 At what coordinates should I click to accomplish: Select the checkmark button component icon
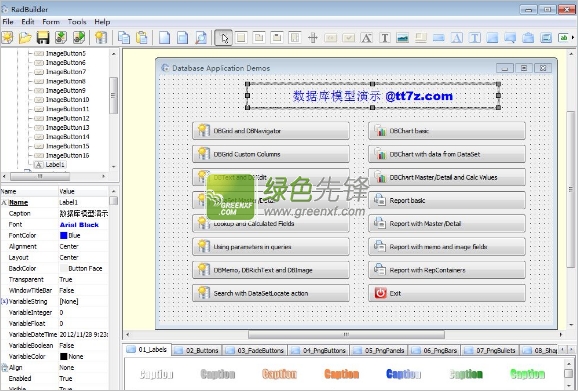pyautogui.click(x=348, y=38)
